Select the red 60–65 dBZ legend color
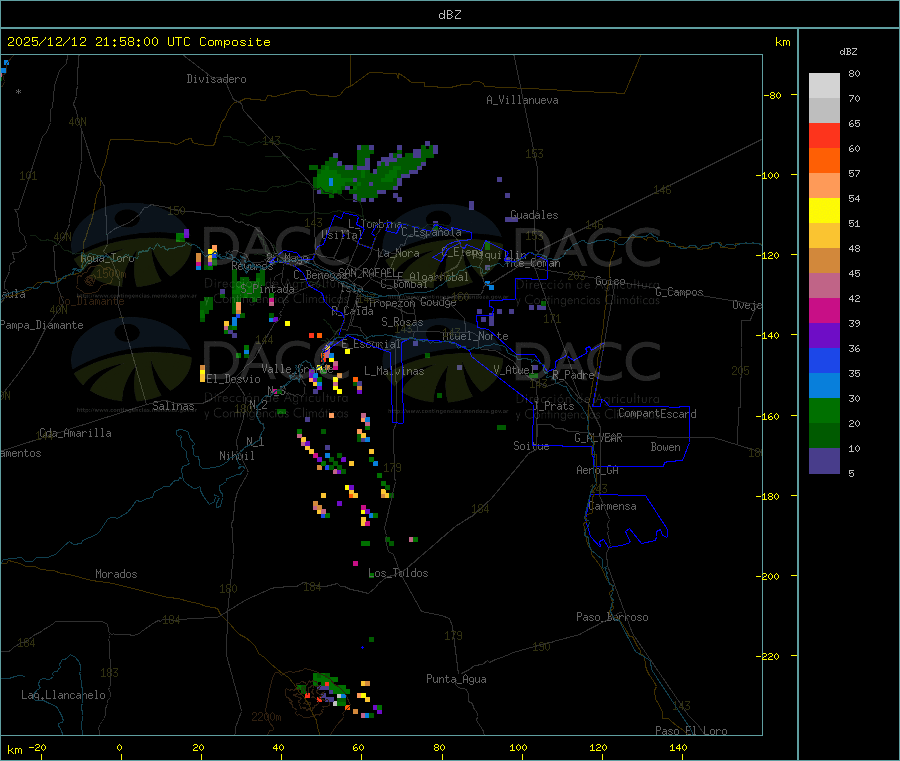Image resolution: width=900 pixels, height=761 pixels. click(x=824, y=135)
